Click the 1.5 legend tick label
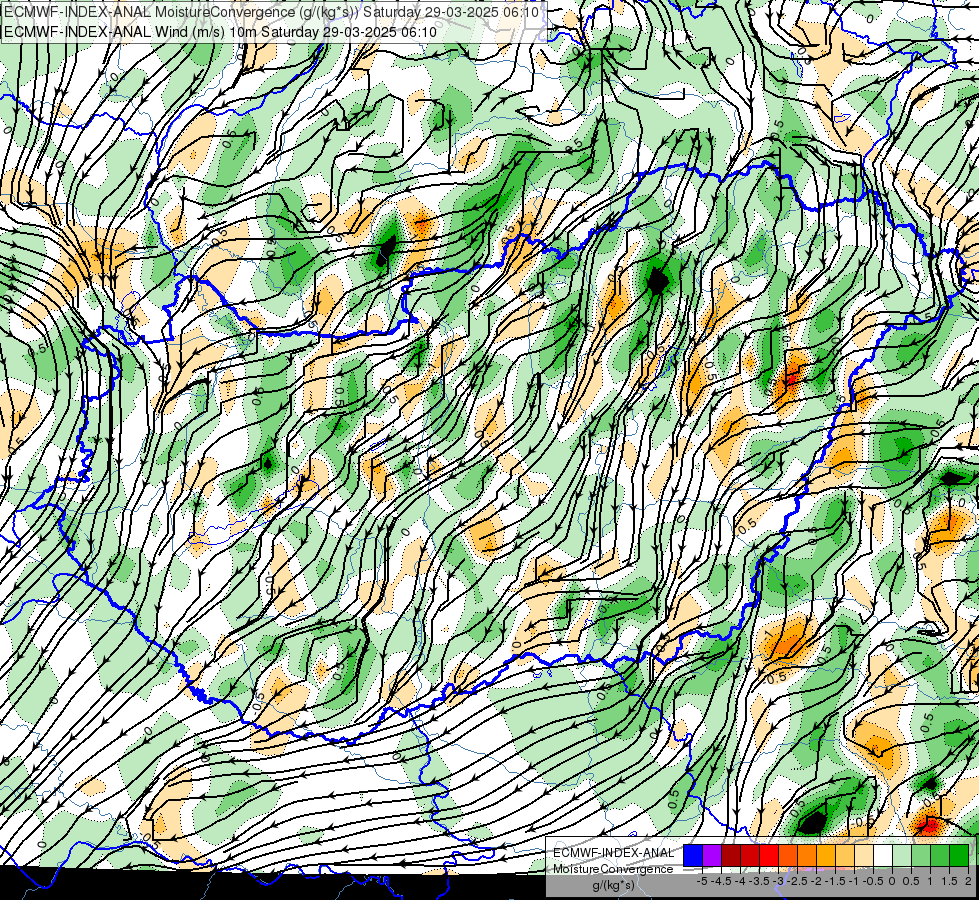 tap(949, 881)
